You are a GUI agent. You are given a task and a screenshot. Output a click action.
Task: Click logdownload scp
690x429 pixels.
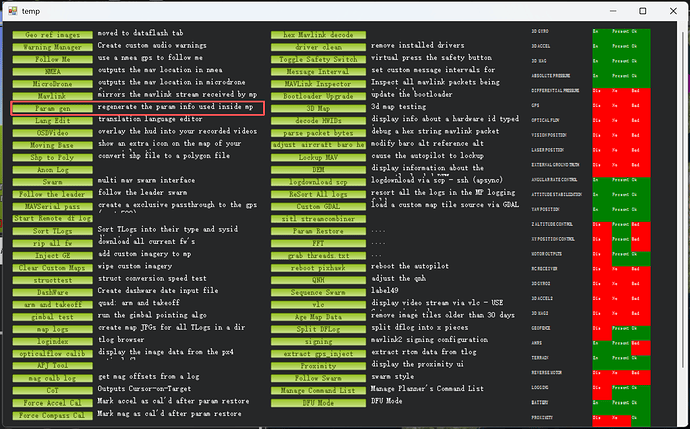click(318, 182)
